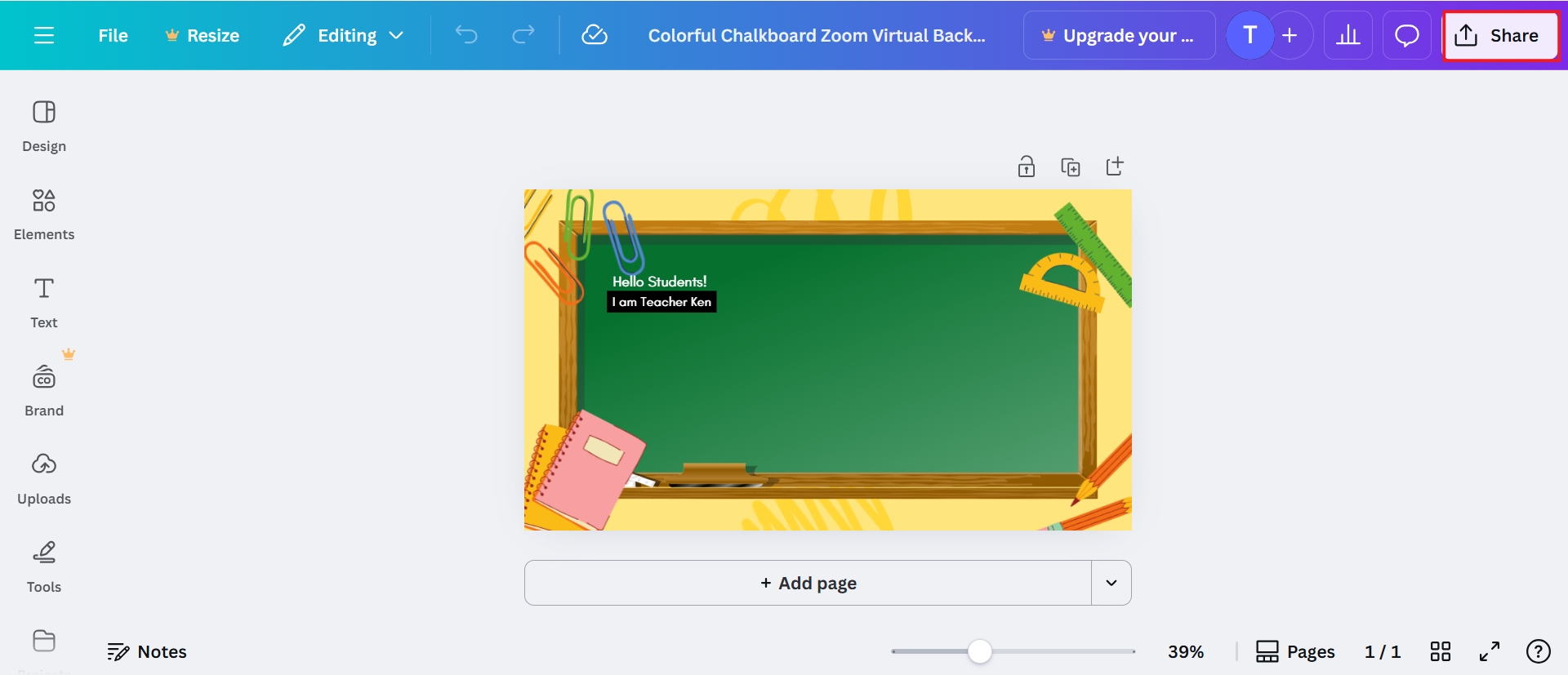This screenshot has width=1568, height=675.
Task: Open the hamburger main menu
Action: tap(44, 35)
